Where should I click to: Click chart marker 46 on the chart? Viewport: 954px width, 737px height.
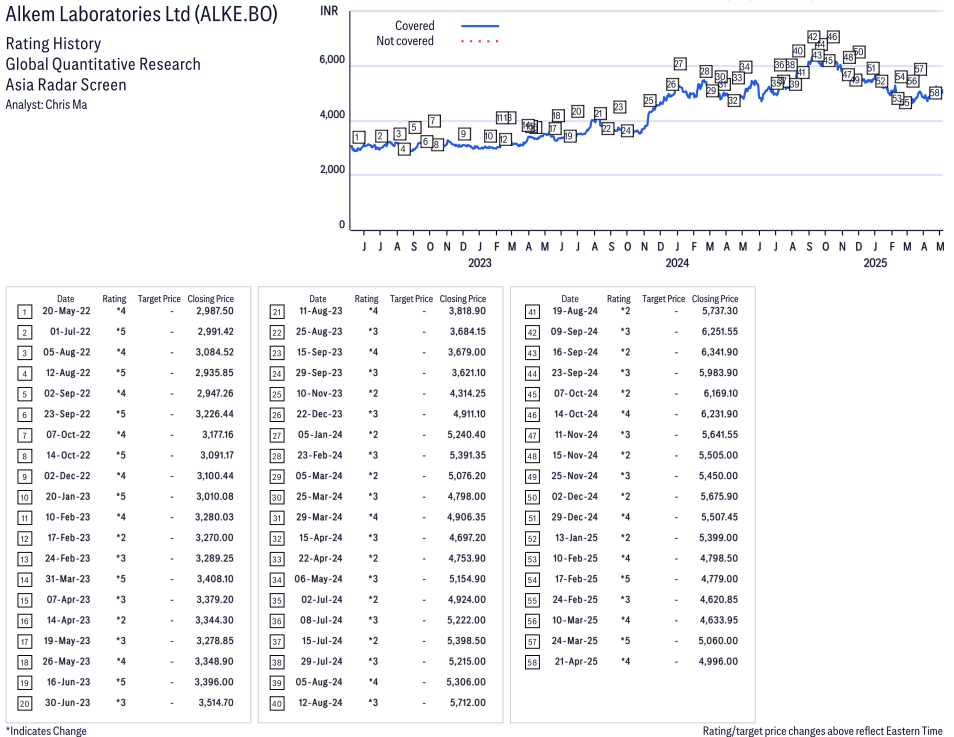(833, 37)
